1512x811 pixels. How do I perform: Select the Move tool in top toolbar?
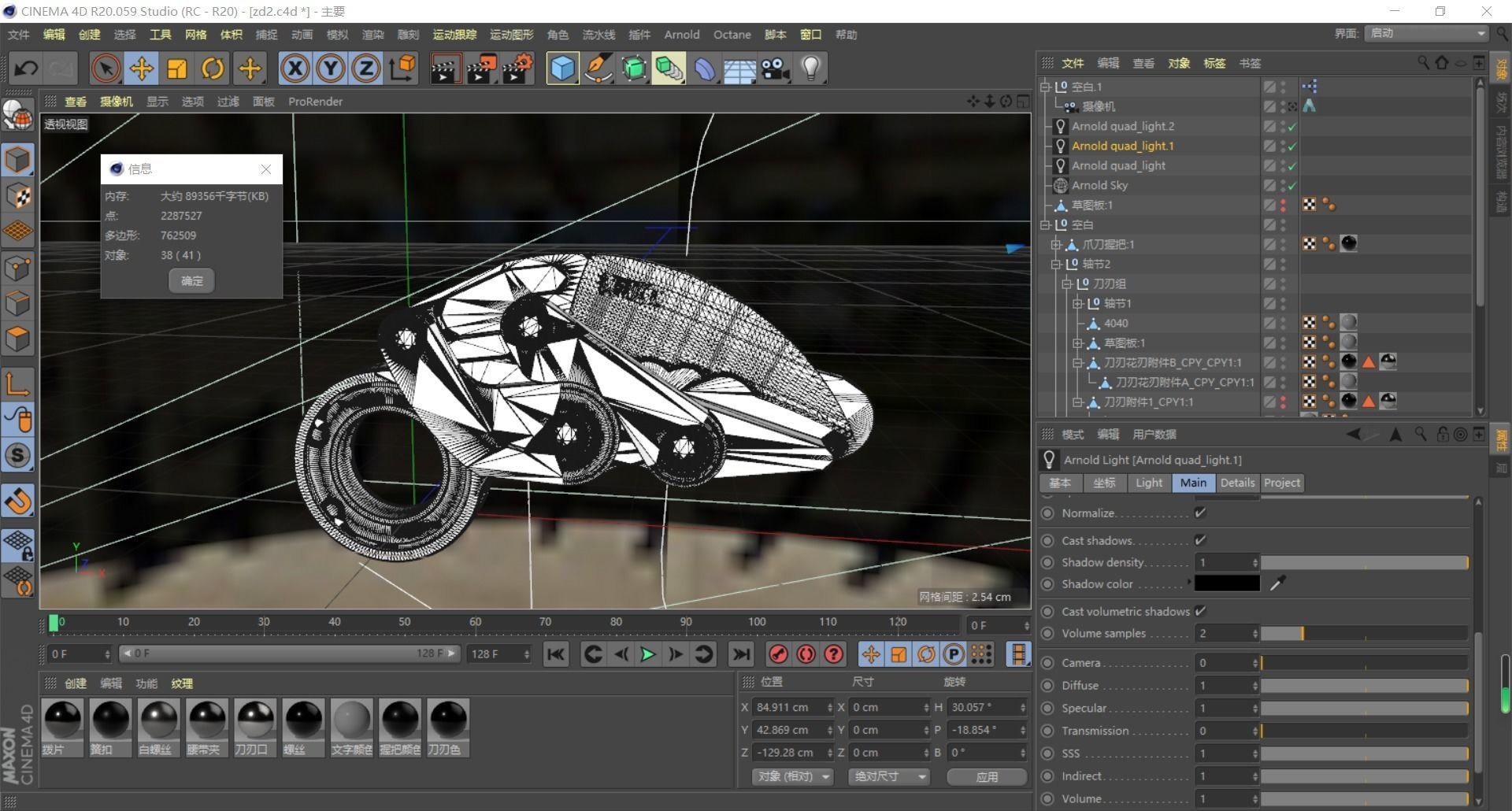(142, 69)
